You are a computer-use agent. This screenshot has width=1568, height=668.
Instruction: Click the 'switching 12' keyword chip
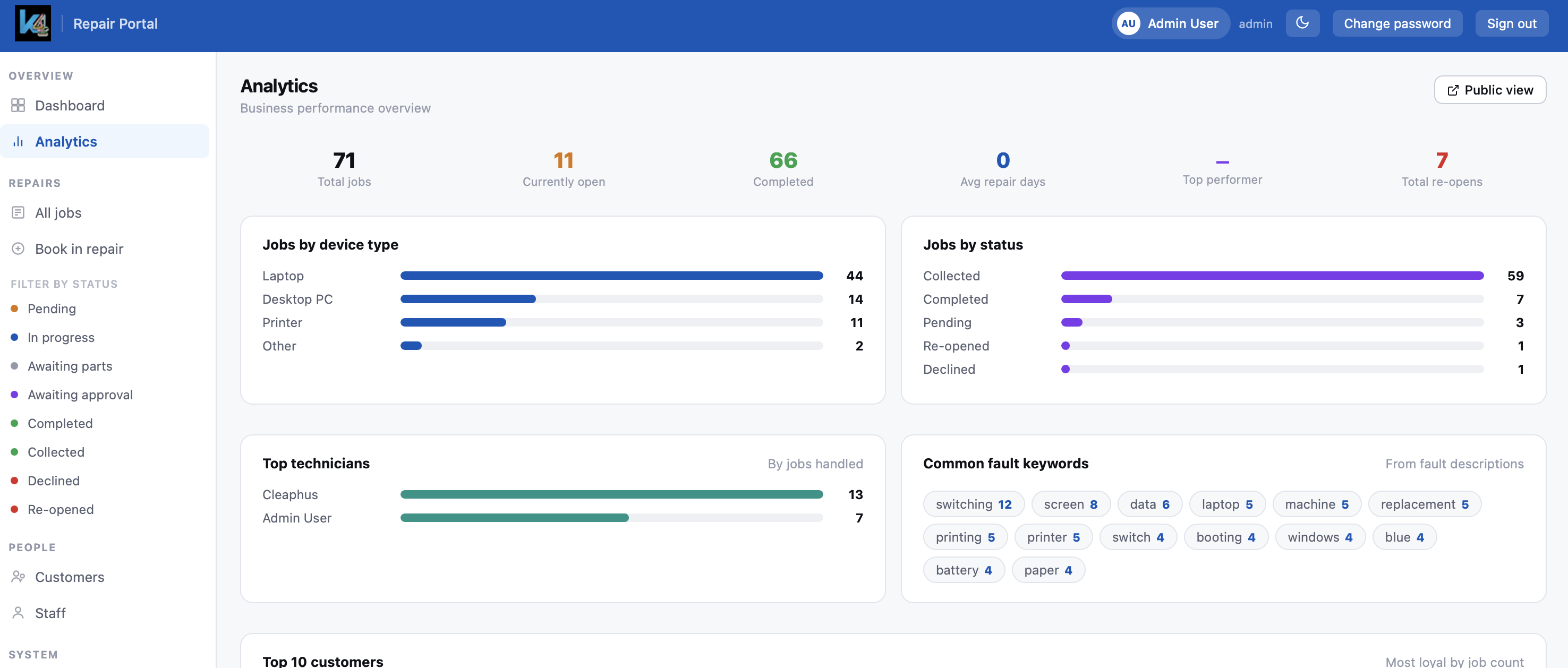coord(973,504)
